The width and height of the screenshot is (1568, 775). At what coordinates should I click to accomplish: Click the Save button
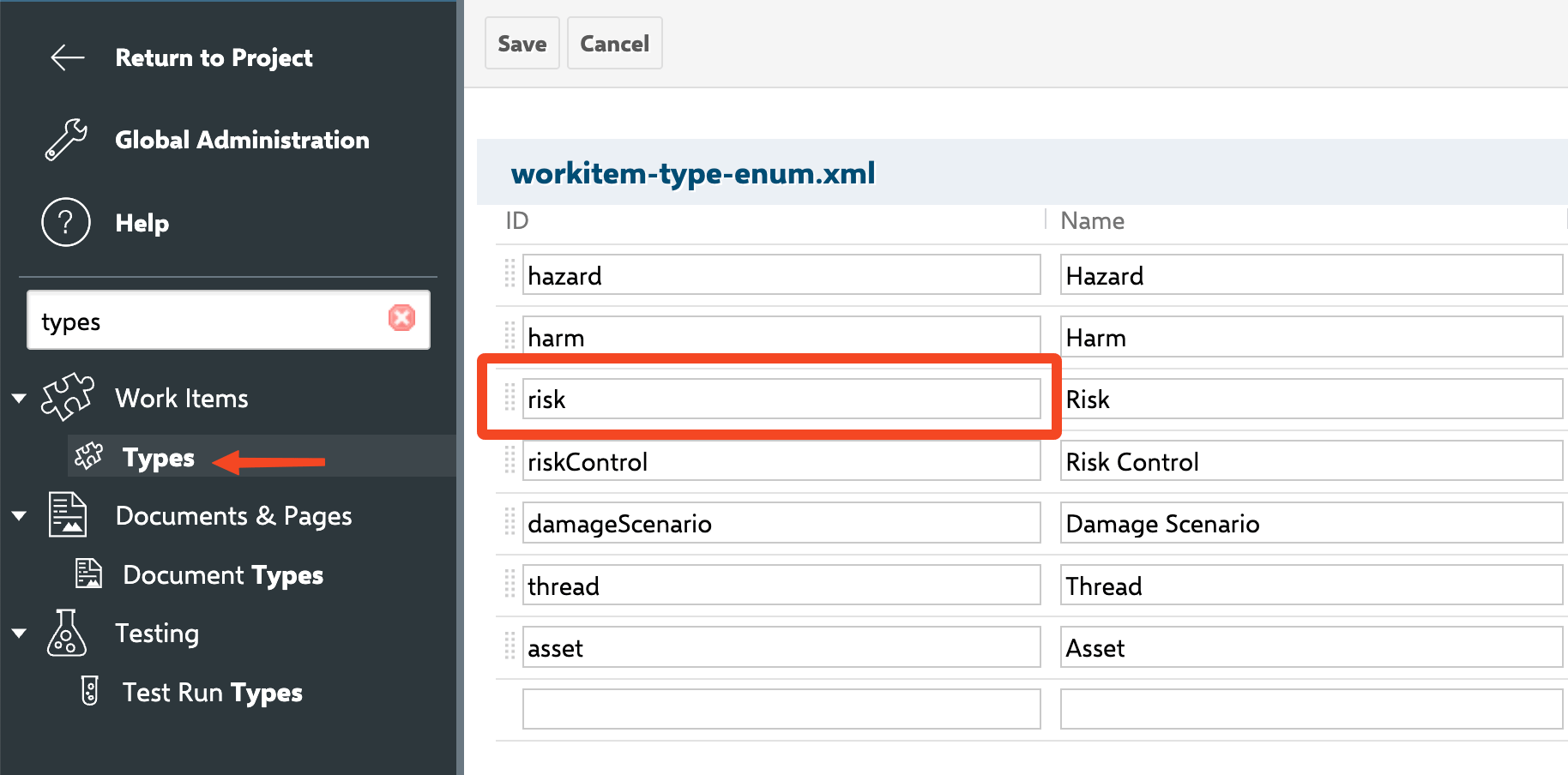[x=522, y=43]
